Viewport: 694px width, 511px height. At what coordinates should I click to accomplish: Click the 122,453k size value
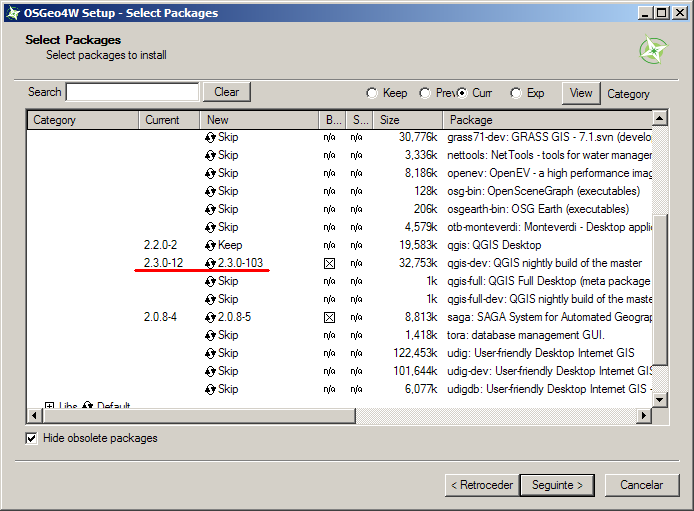pos(415,353)
